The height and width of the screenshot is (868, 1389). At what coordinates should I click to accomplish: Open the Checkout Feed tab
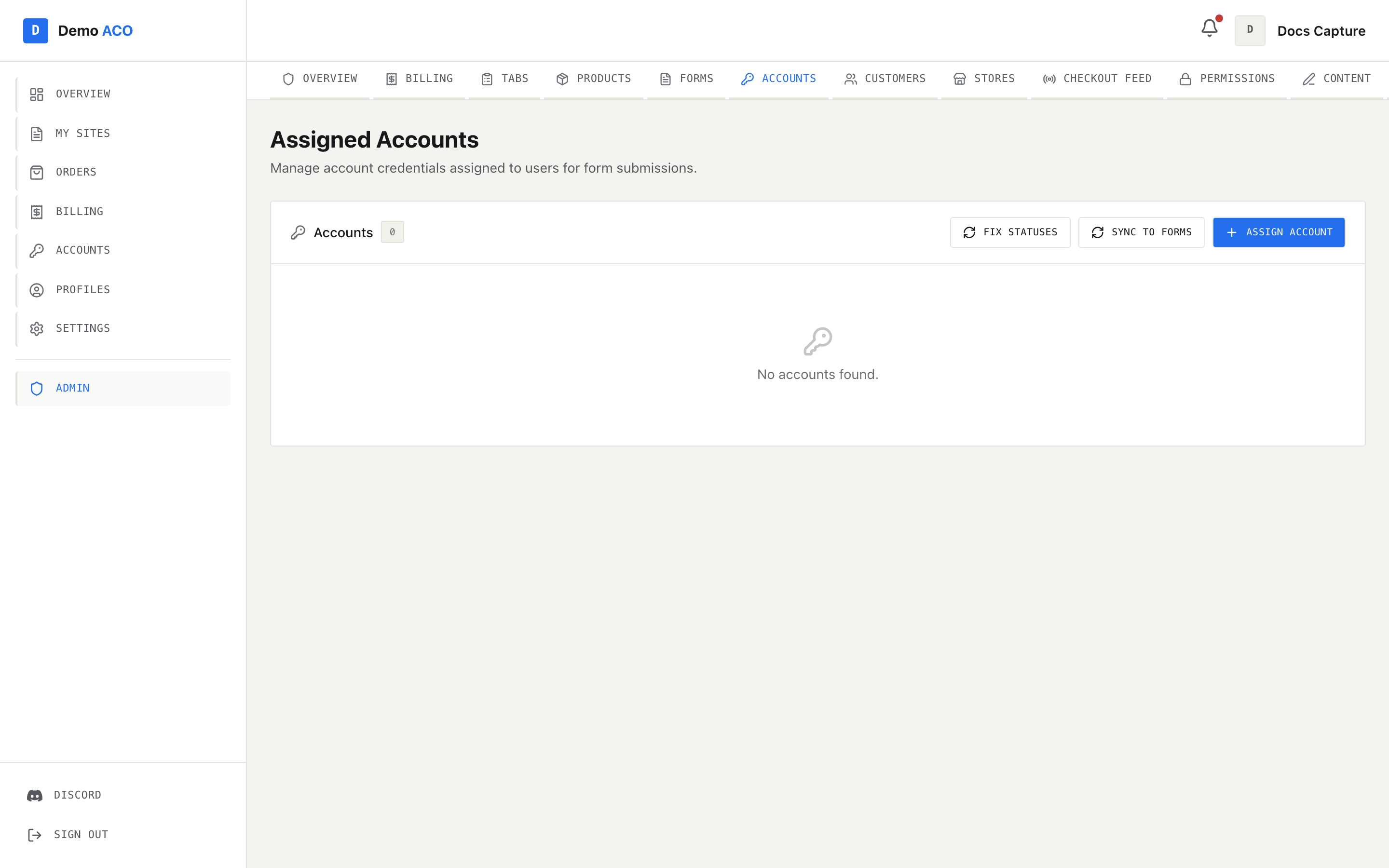[x=1097, y=79]
